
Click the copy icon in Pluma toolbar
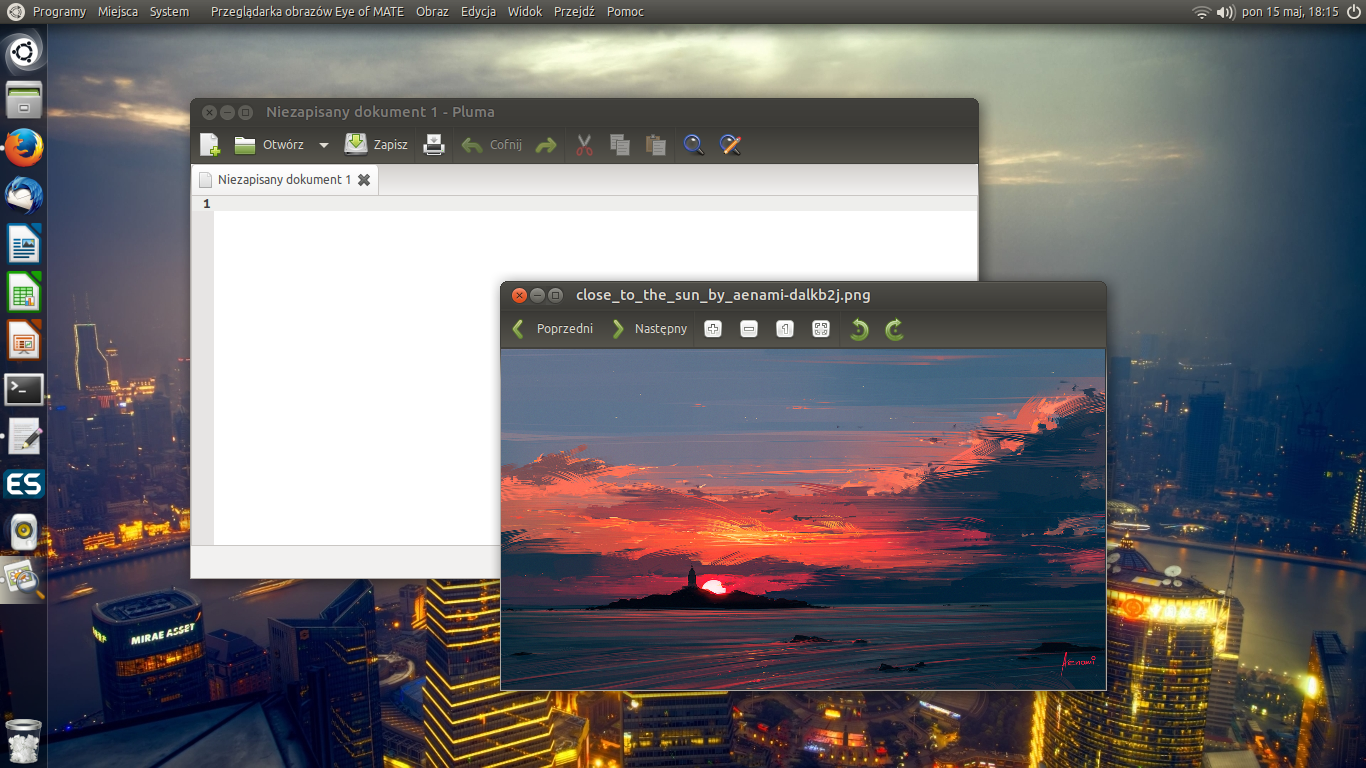(620, 145)
